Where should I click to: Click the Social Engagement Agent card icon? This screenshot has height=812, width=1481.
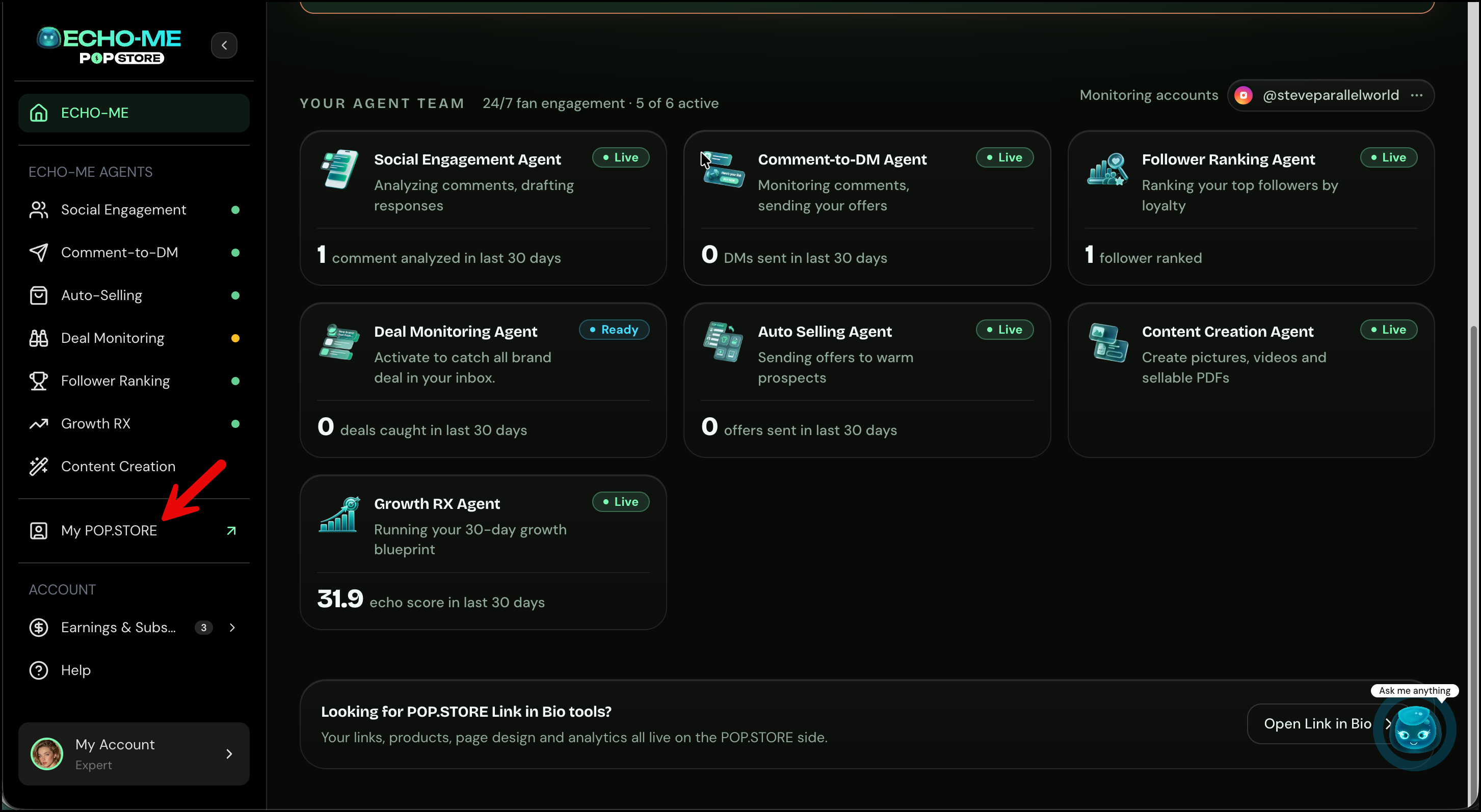(339, 170)
